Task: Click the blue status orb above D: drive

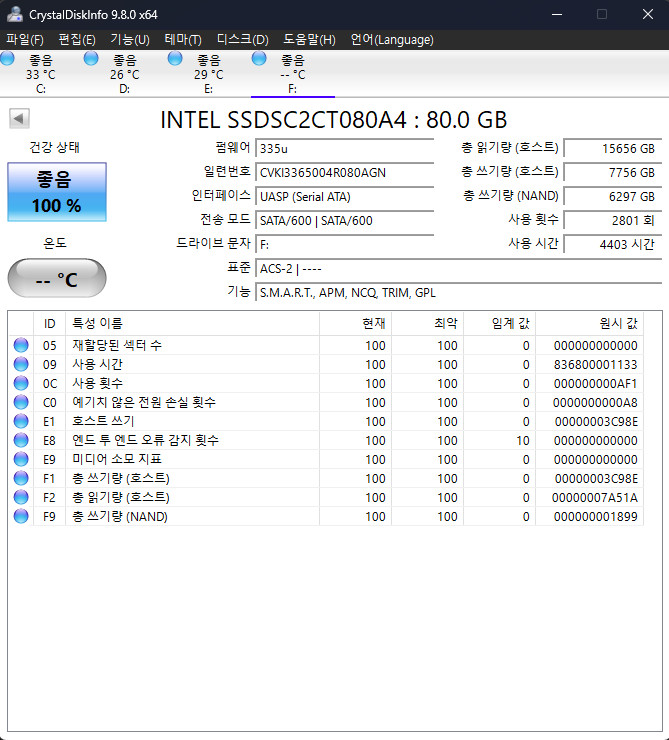Action: pos(91,59)
